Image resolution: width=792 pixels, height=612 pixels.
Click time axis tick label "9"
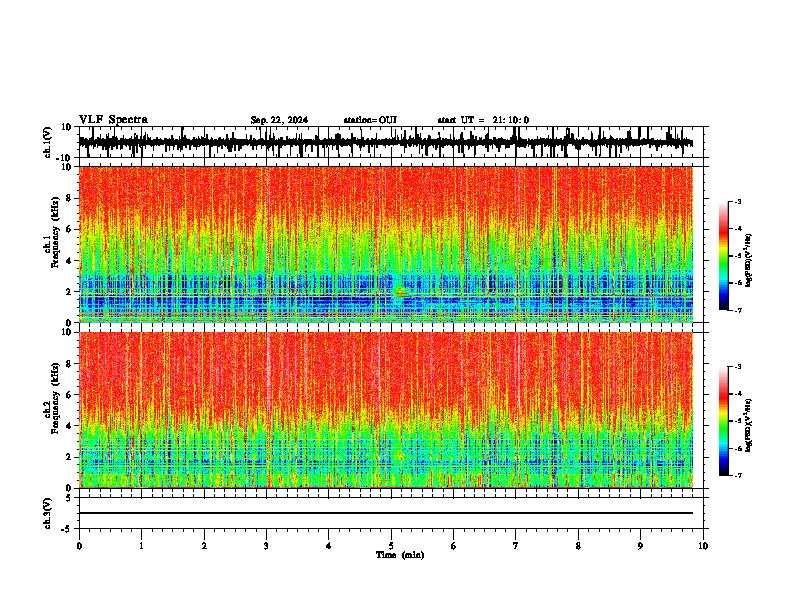point(640,546)
